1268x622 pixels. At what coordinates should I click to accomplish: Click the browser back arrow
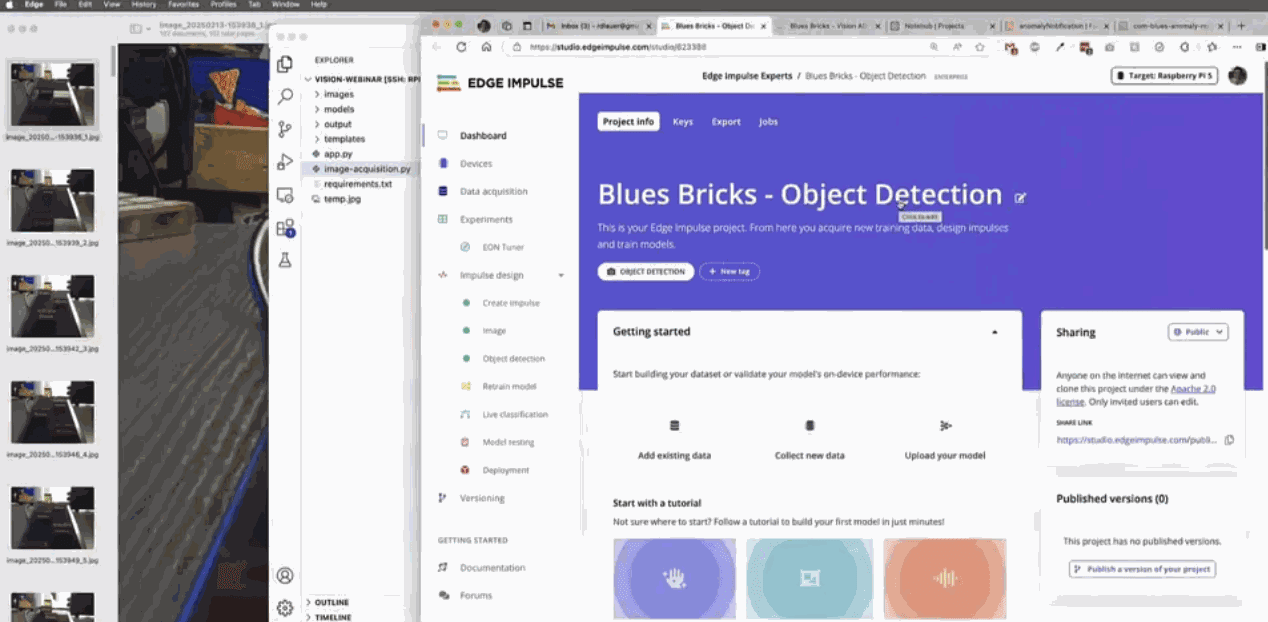[437, 46]
